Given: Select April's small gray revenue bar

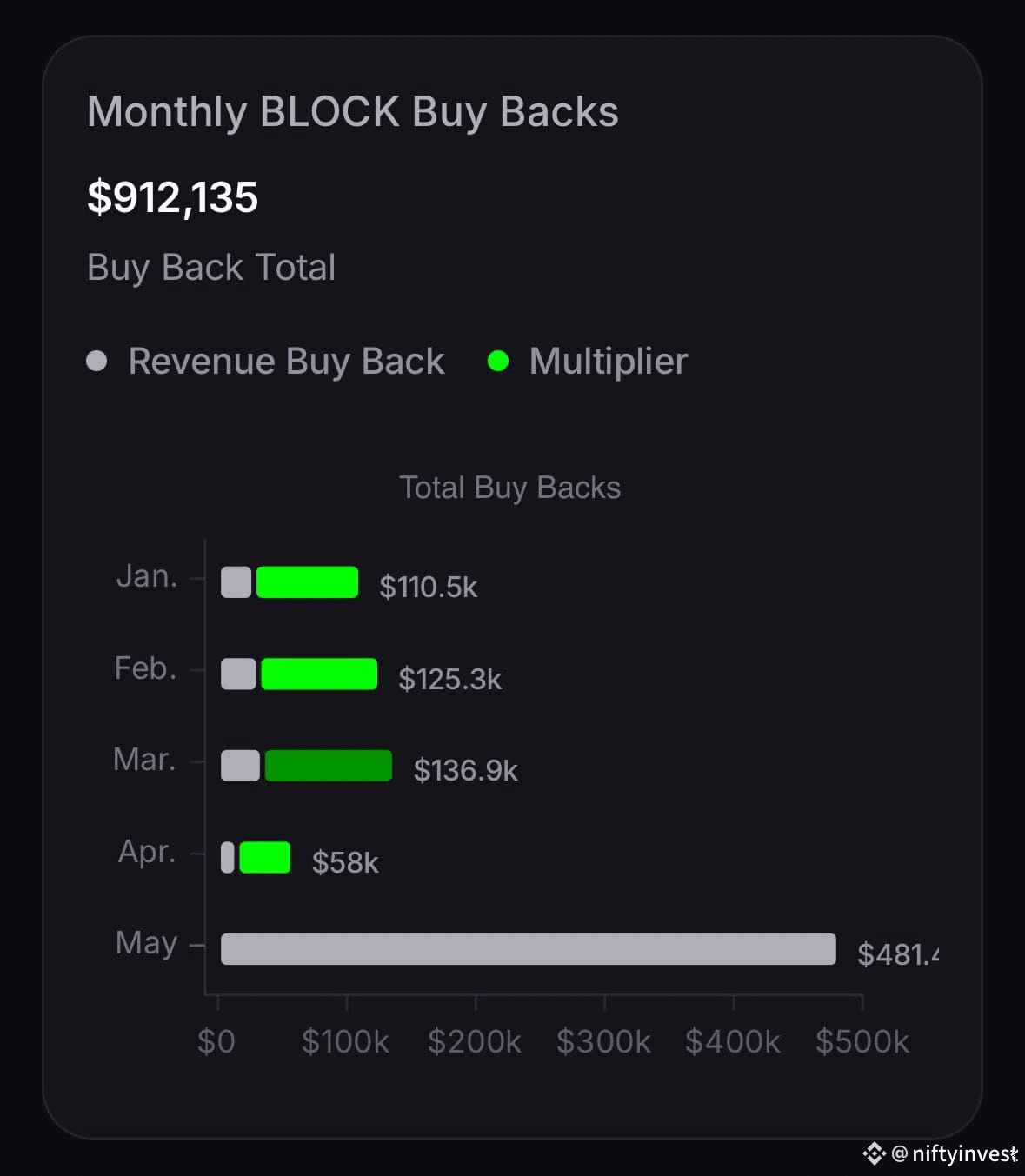Looking at the screenshot, I should [228, 857].
